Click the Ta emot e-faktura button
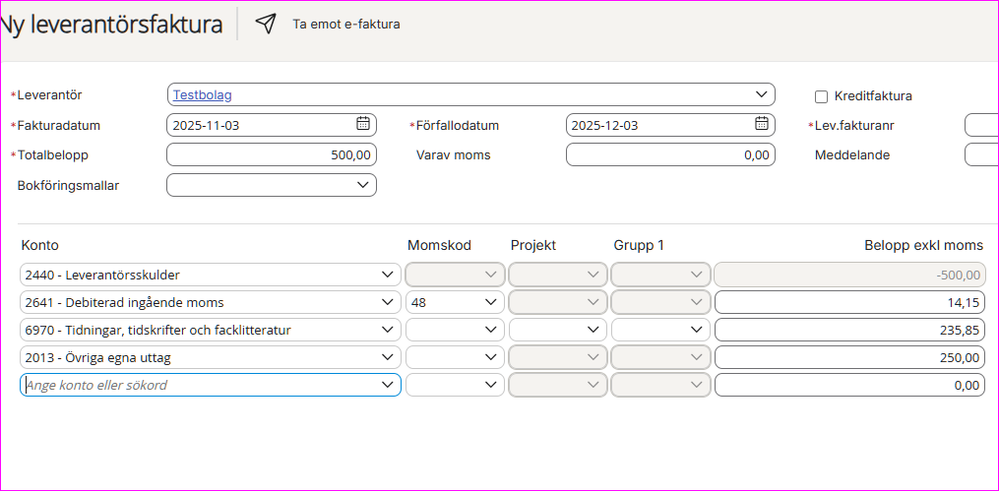 coord(346,25)
